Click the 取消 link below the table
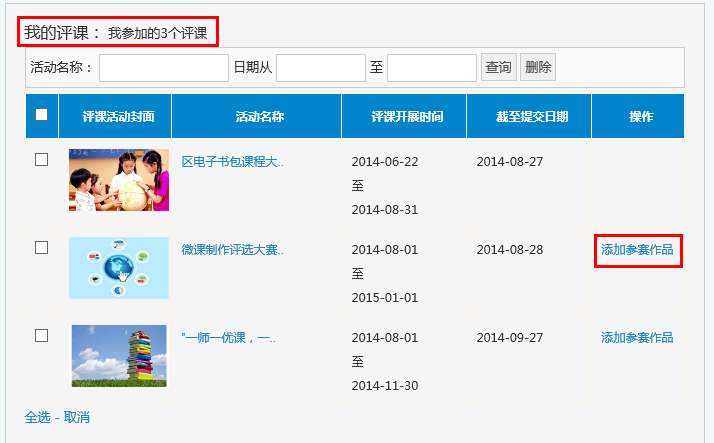Image resolution: width=714 pixels, height=443 pixels. pos(76,417)
